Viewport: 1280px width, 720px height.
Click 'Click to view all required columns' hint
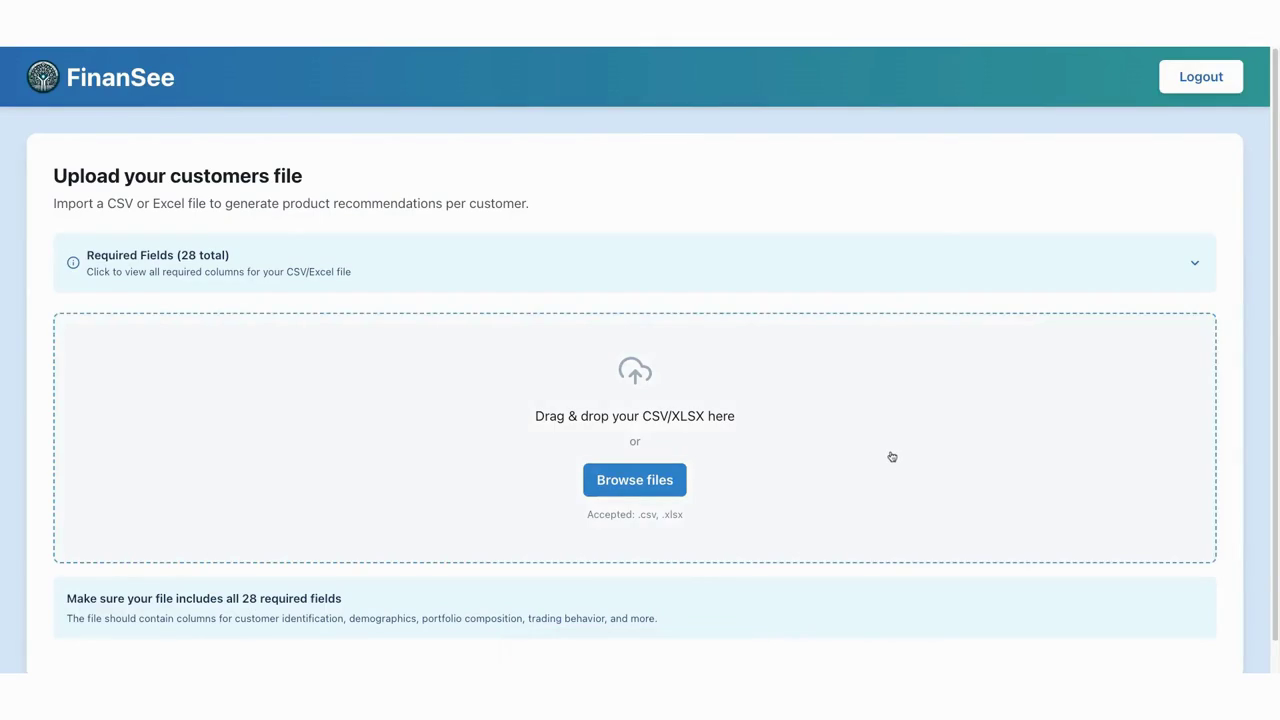pos(218,272)
